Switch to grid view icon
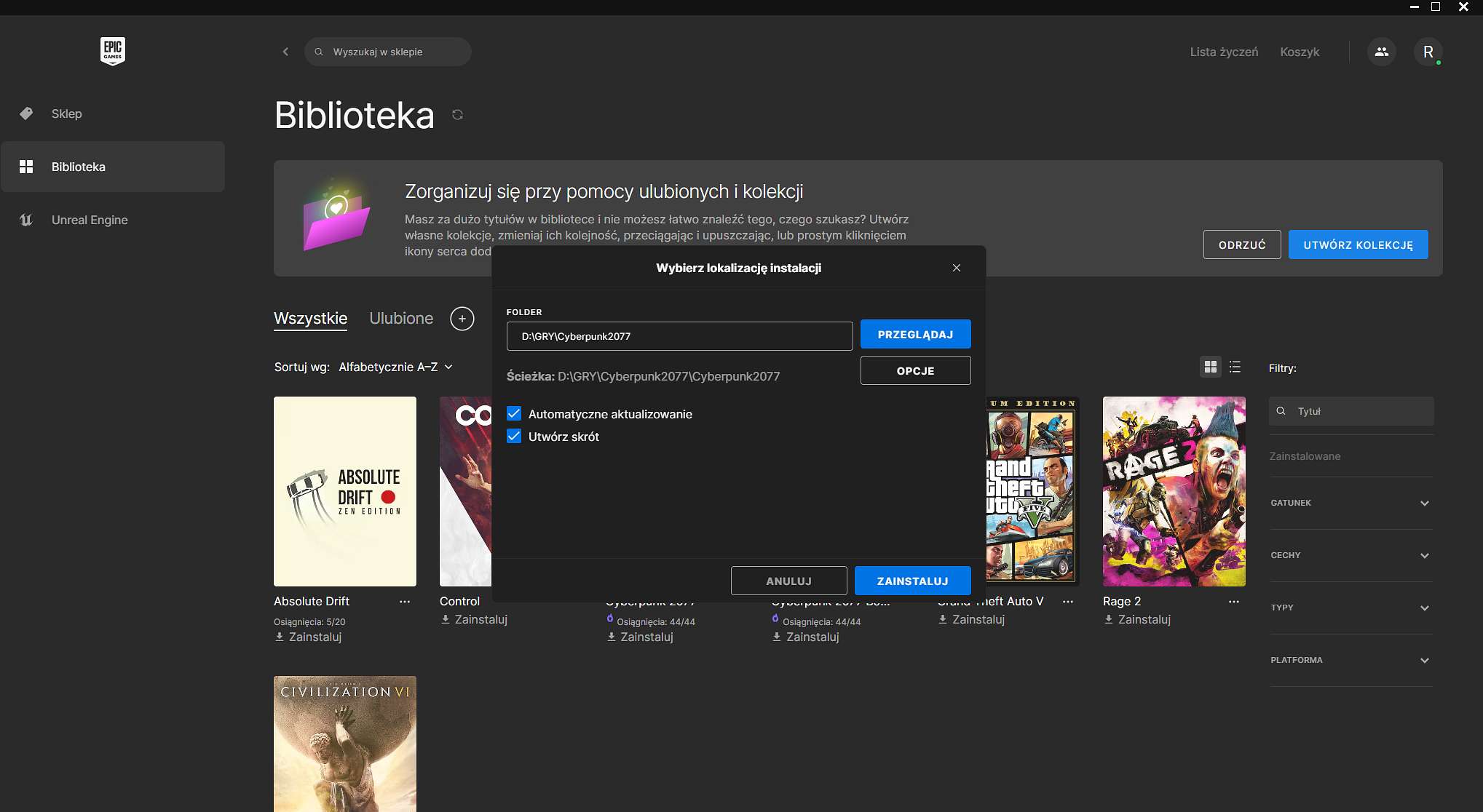Image resolution: width=1483 pixels, height=812 pixels. click(x=1211, y=367)
